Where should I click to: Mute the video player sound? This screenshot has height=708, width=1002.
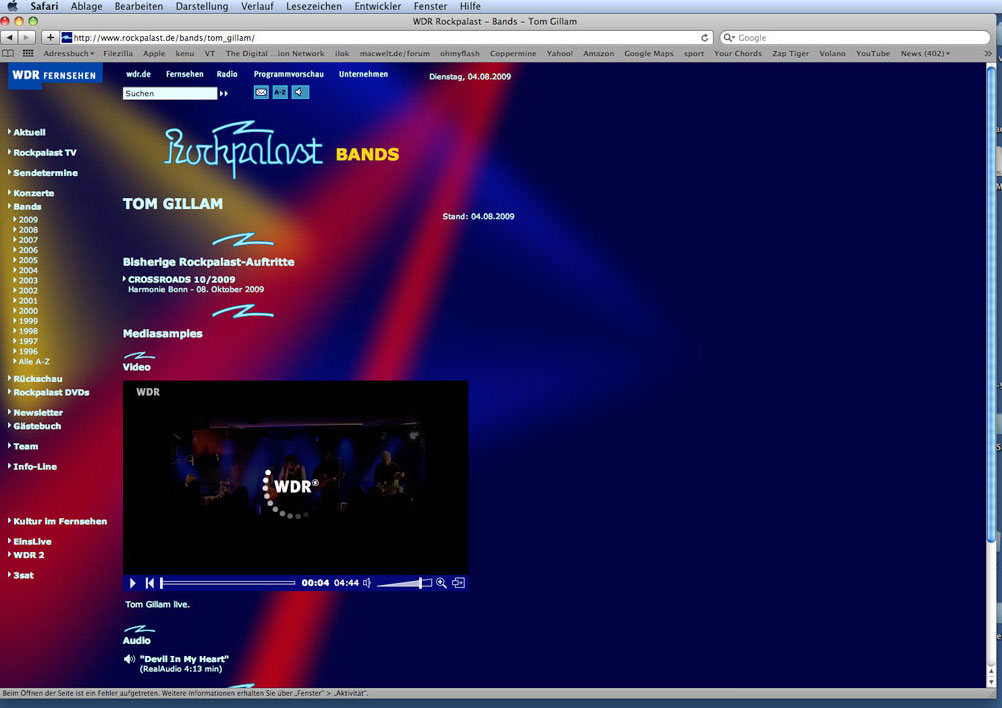[367, 583]
